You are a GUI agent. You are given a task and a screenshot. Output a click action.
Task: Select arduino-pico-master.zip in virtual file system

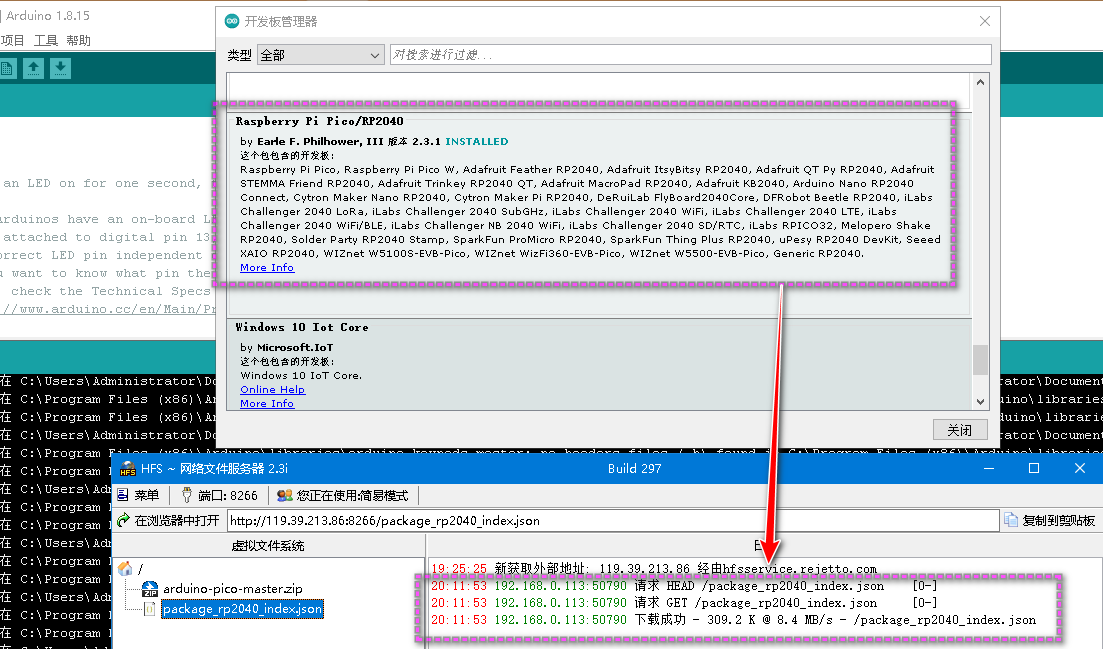(x=233, y=589)
